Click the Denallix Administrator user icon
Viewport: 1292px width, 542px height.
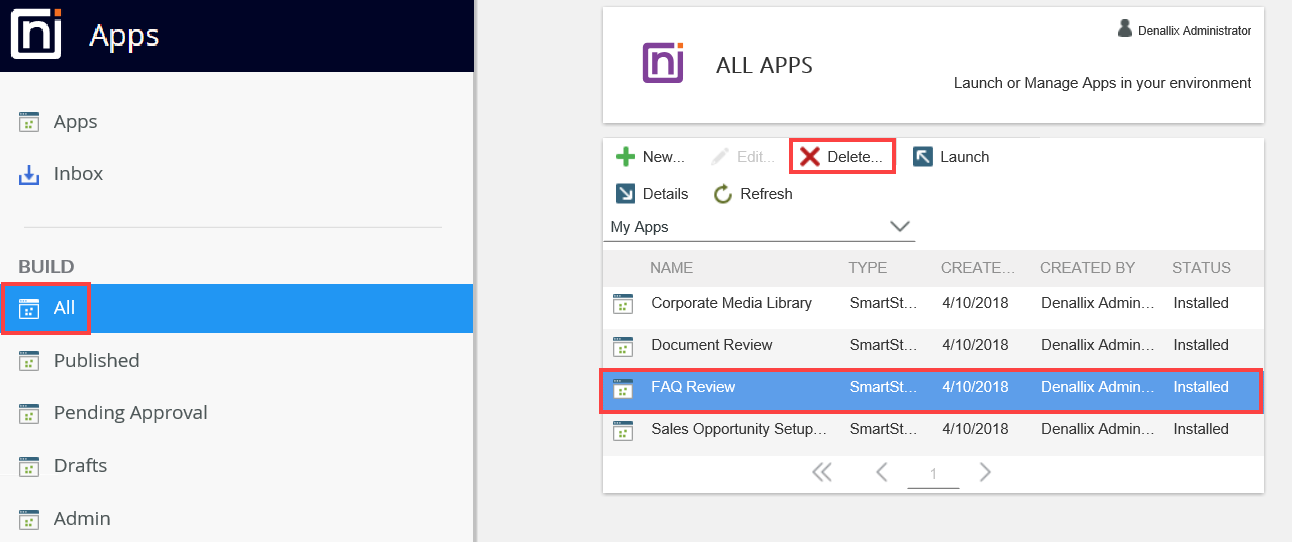pos(1125,29)
